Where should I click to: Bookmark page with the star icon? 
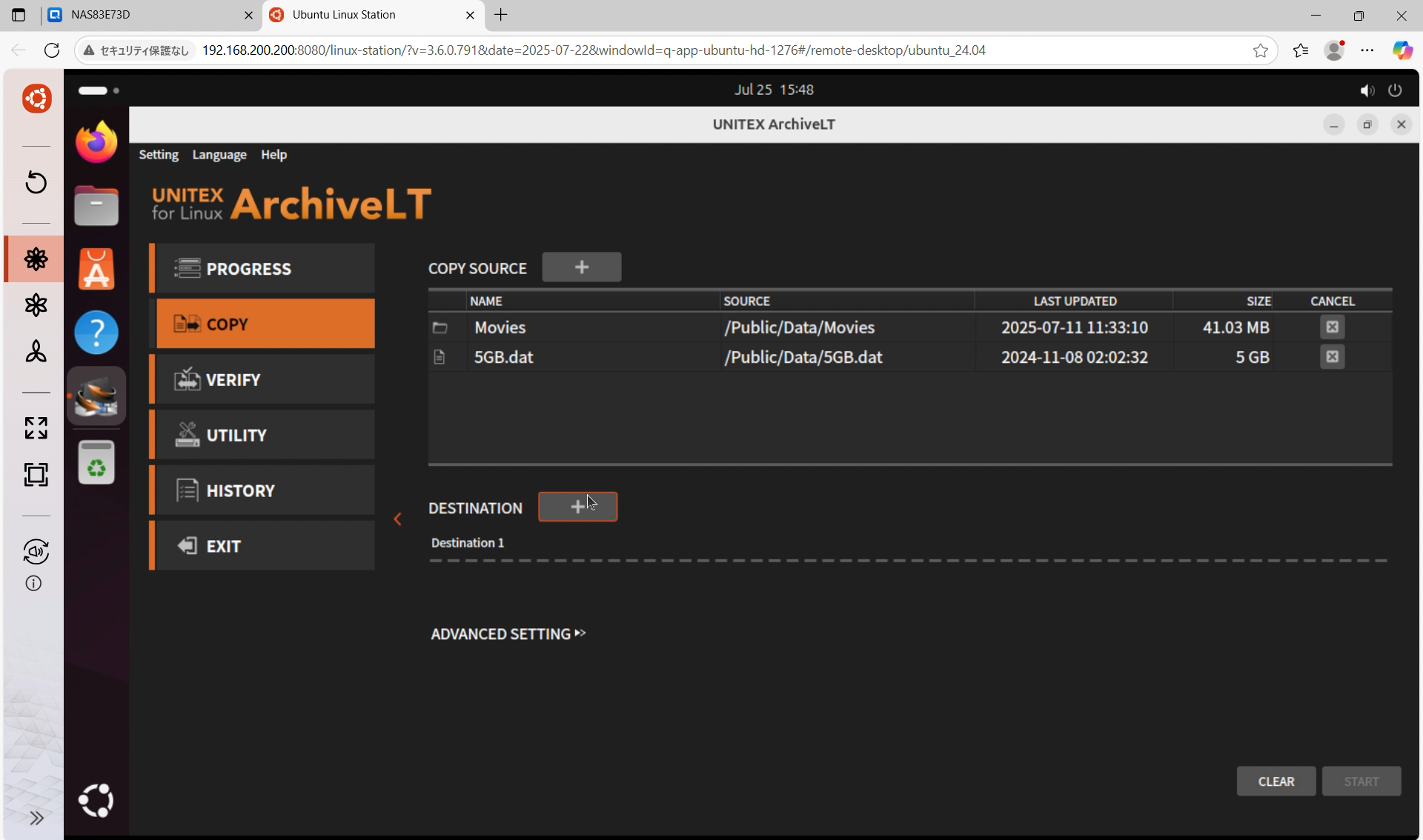point(1260,50)
